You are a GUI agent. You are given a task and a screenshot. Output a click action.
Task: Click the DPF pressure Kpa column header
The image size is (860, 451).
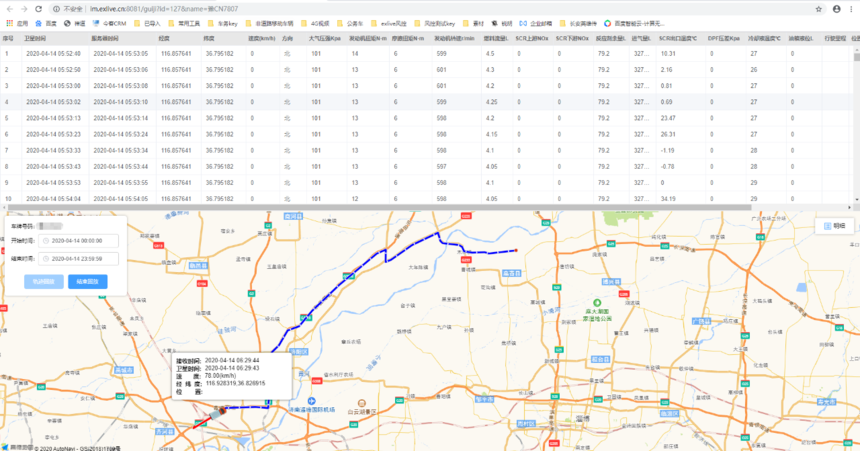pos(723,38)
